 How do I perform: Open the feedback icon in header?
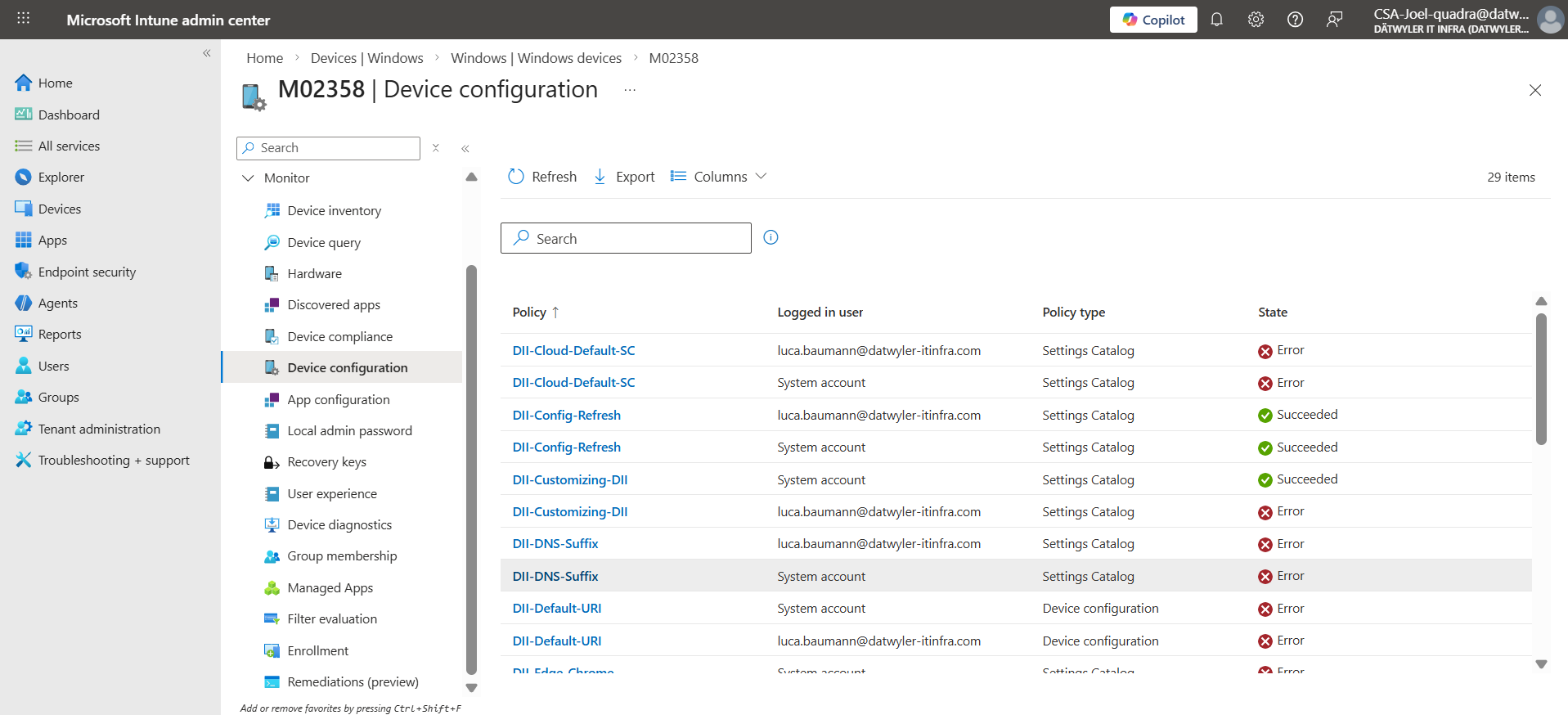coord(1334,20)
